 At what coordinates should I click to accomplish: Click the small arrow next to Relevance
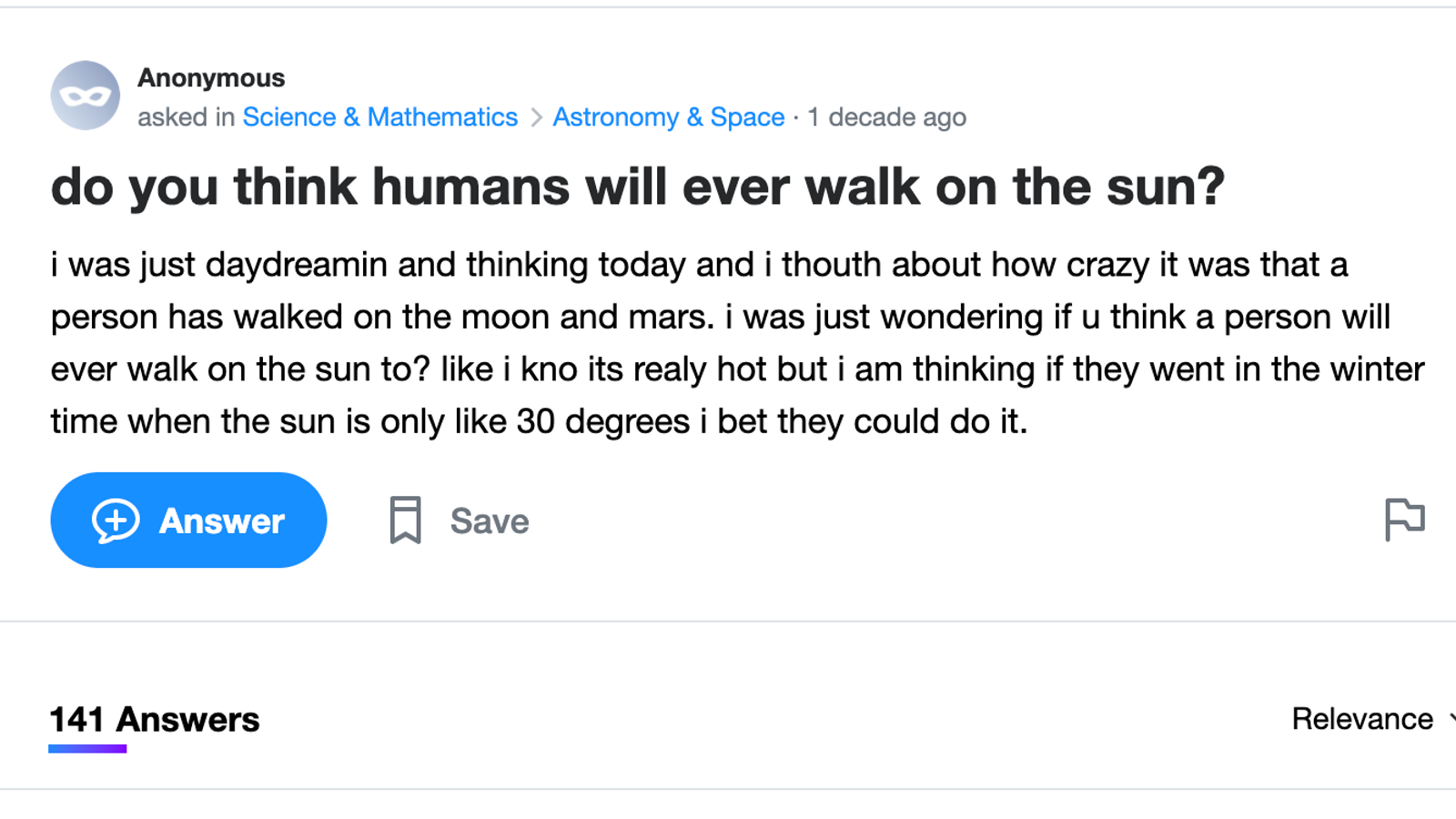1451,718
